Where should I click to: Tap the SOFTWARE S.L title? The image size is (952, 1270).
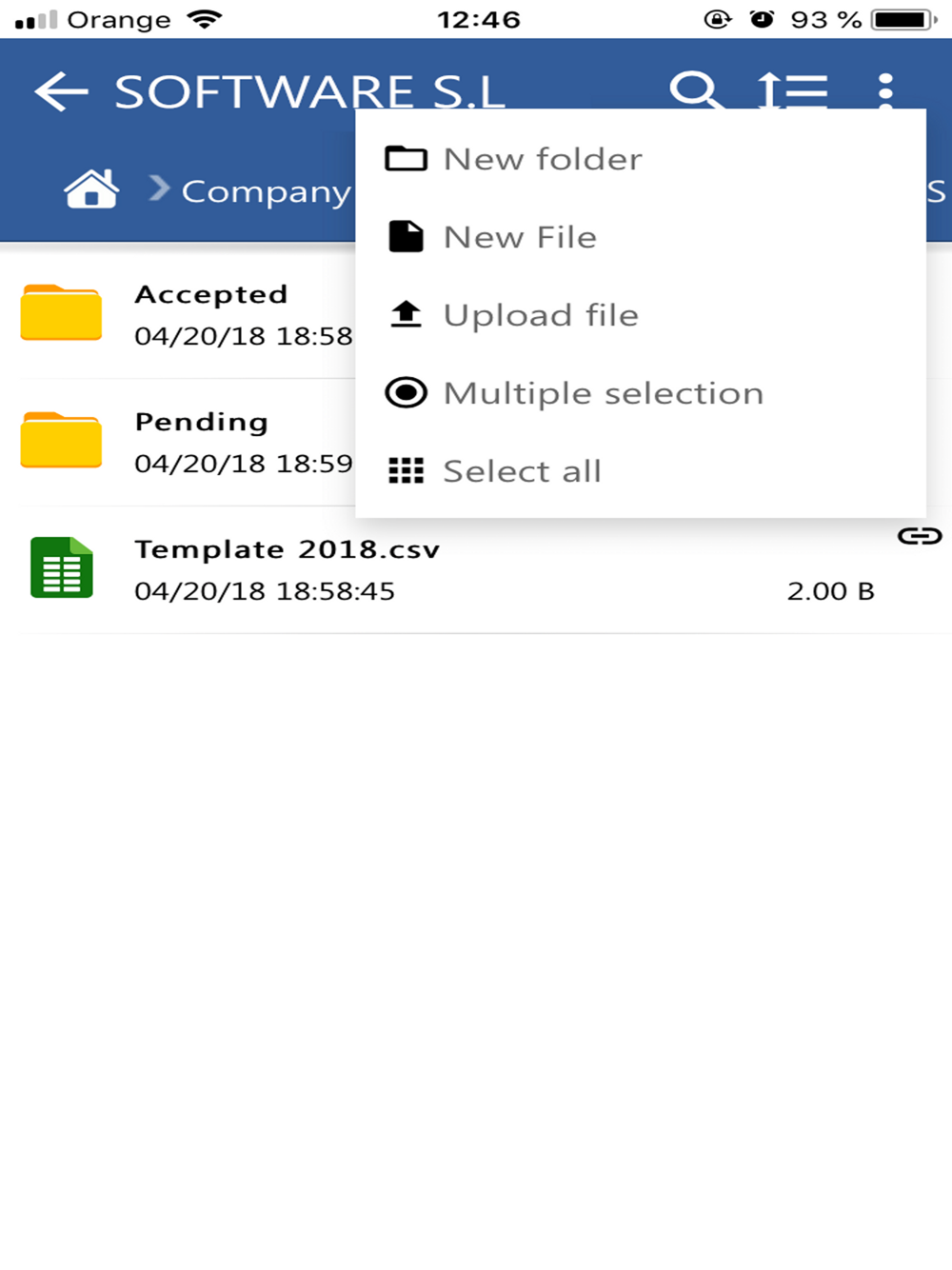pos(309,92)
